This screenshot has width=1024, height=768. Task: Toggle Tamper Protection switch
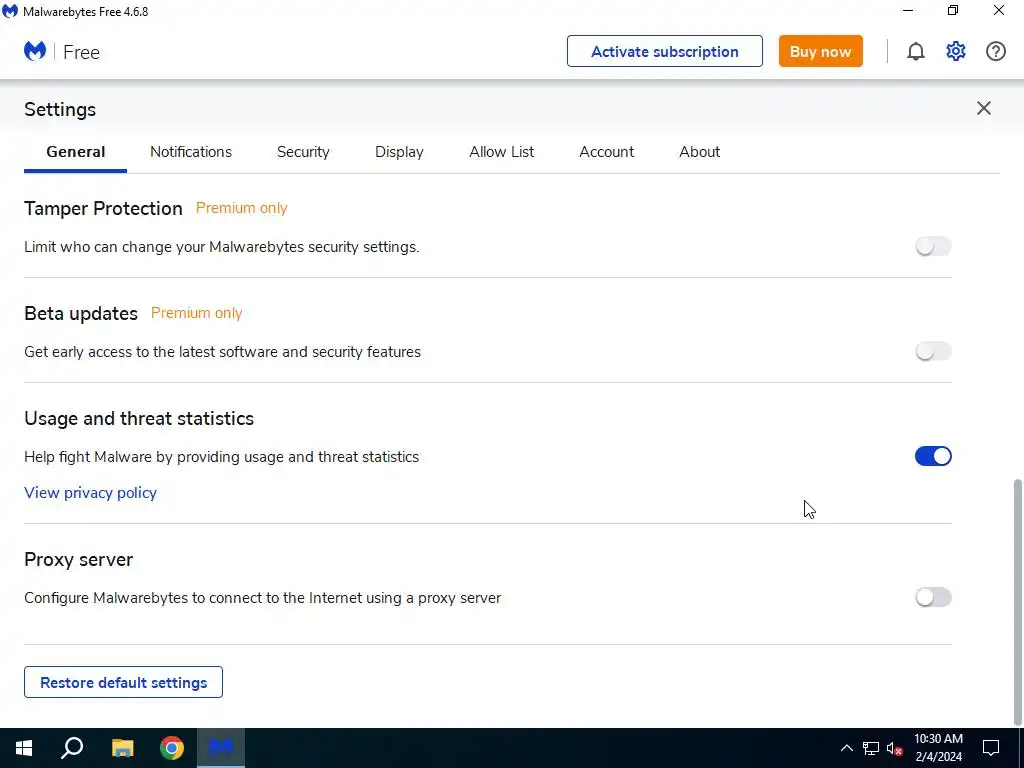click(x=933, y=246)
